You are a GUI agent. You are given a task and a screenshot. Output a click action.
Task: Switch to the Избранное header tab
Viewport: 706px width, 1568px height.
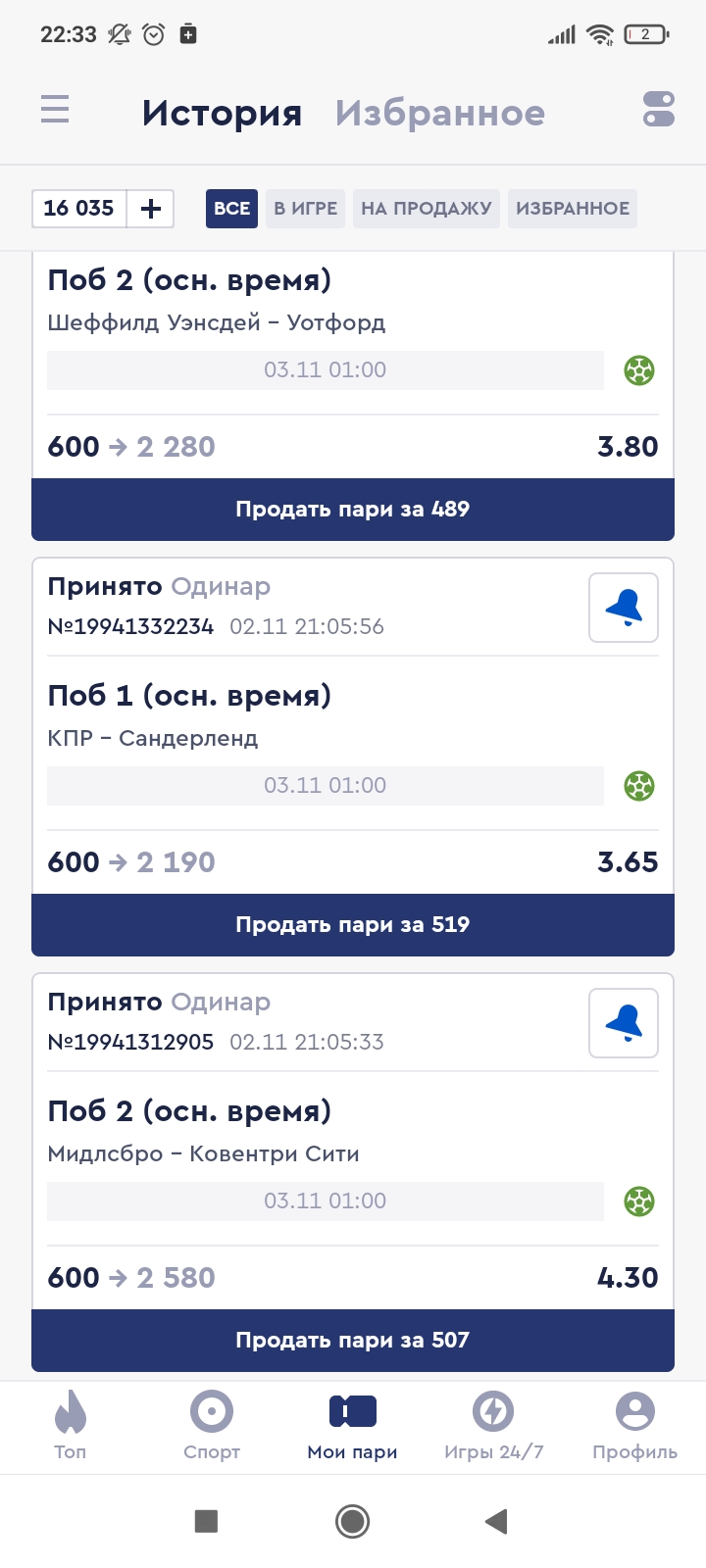pyautogui.click(x=439, y=114)
